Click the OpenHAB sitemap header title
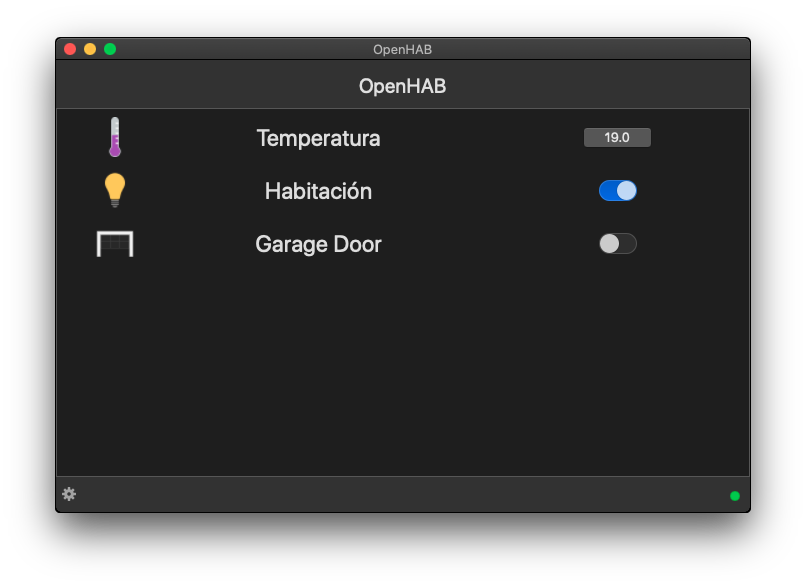 click(x=402, y=86)
